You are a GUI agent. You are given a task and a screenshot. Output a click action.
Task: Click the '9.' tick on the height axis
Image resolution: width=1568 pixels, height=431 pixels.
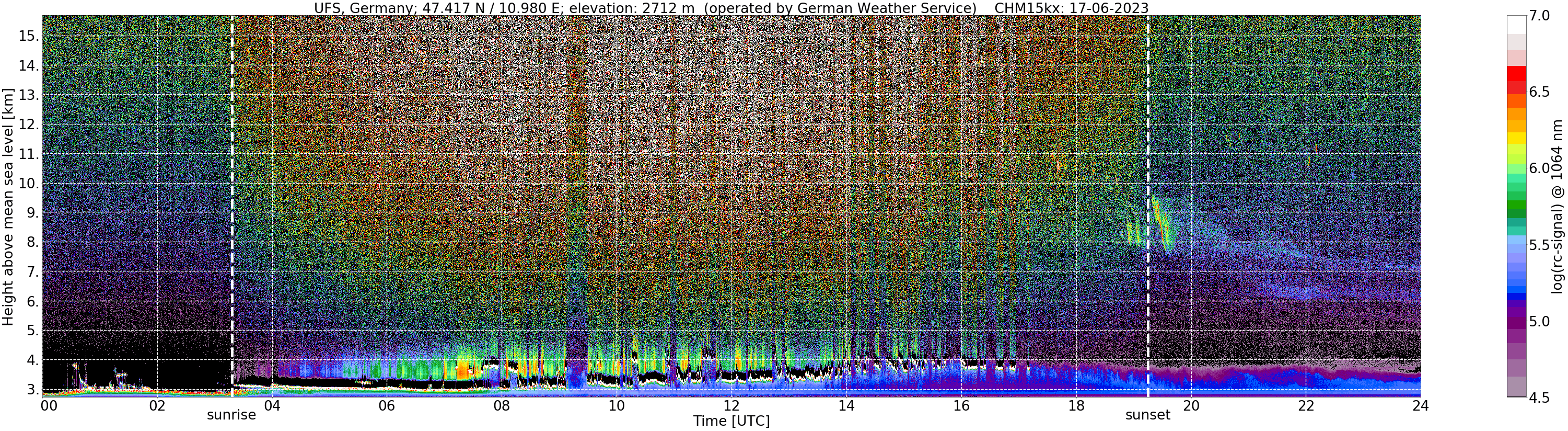pyautogui.click(x=32, y=213)
